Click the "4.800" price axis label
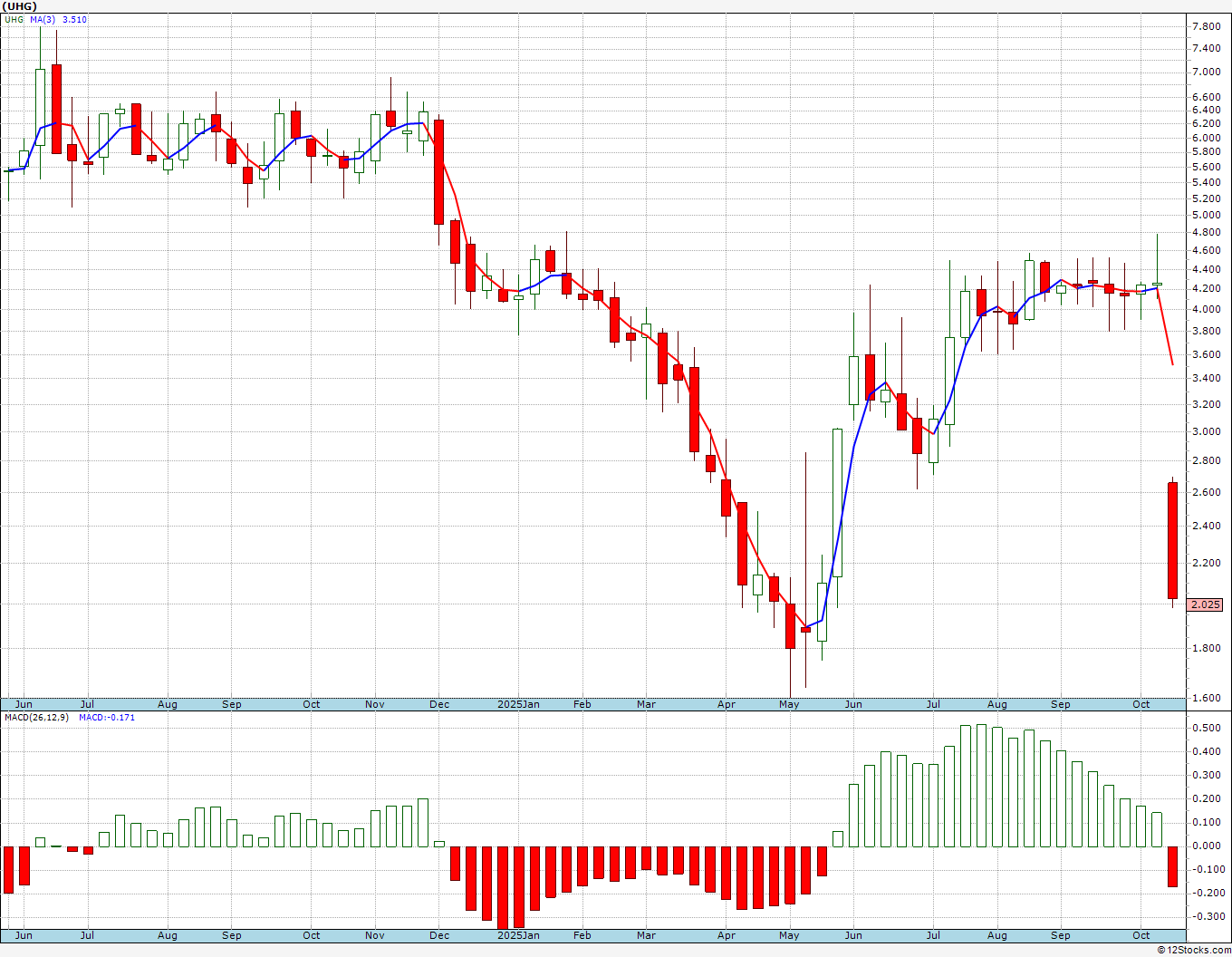Screen dimensions: 1232x957 [1206, 232]
